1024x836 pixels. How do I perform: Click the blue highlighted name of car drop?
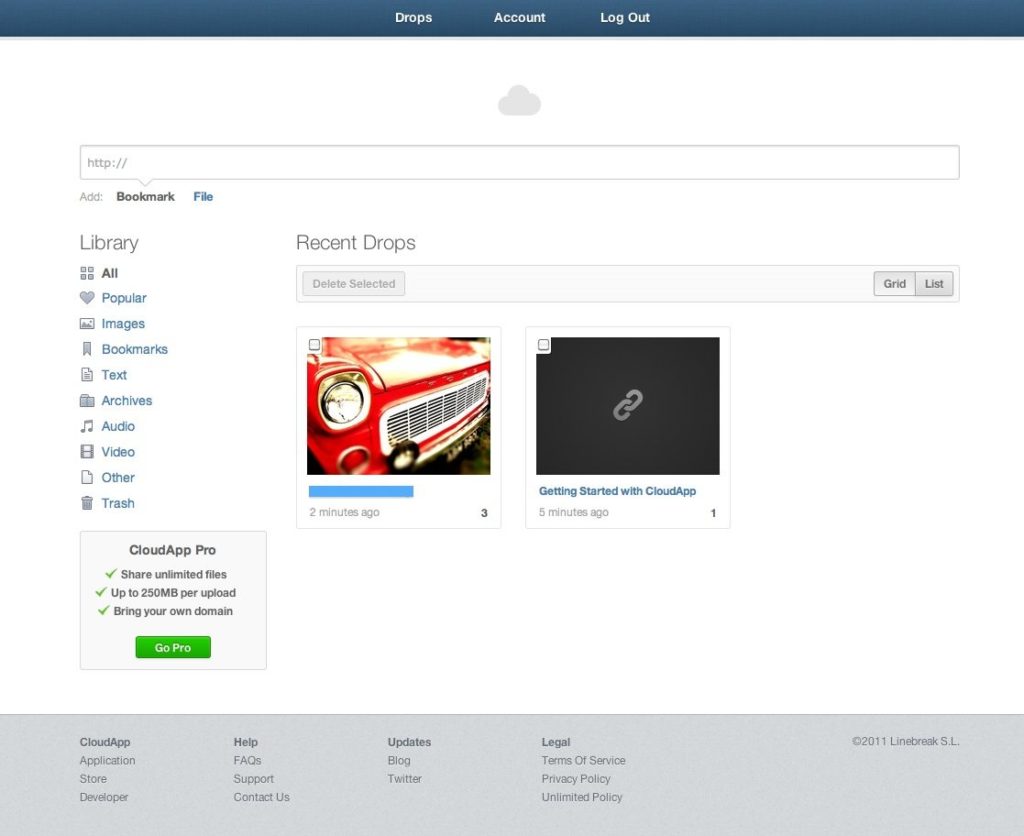(x=361, y=491)
